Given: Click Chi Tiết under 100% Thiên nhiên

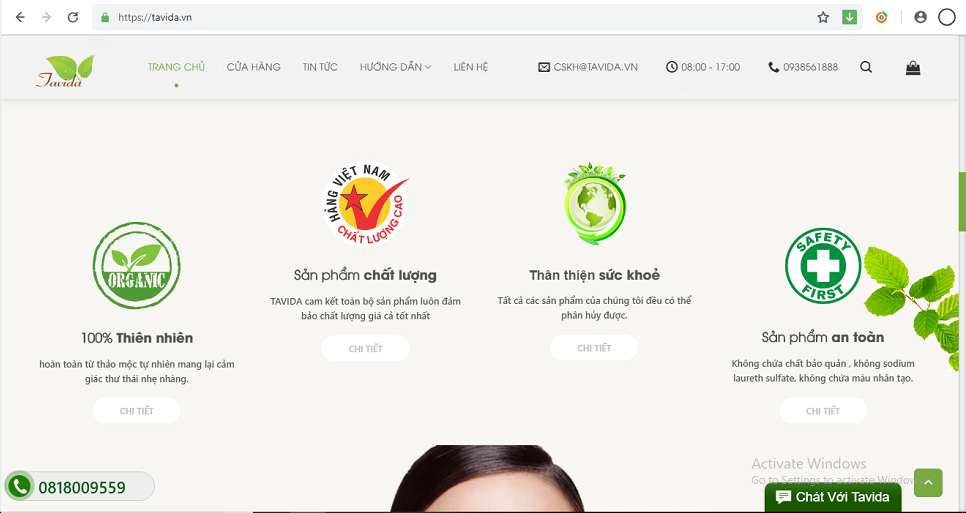Looking at the screenshot, I should 136,411.
